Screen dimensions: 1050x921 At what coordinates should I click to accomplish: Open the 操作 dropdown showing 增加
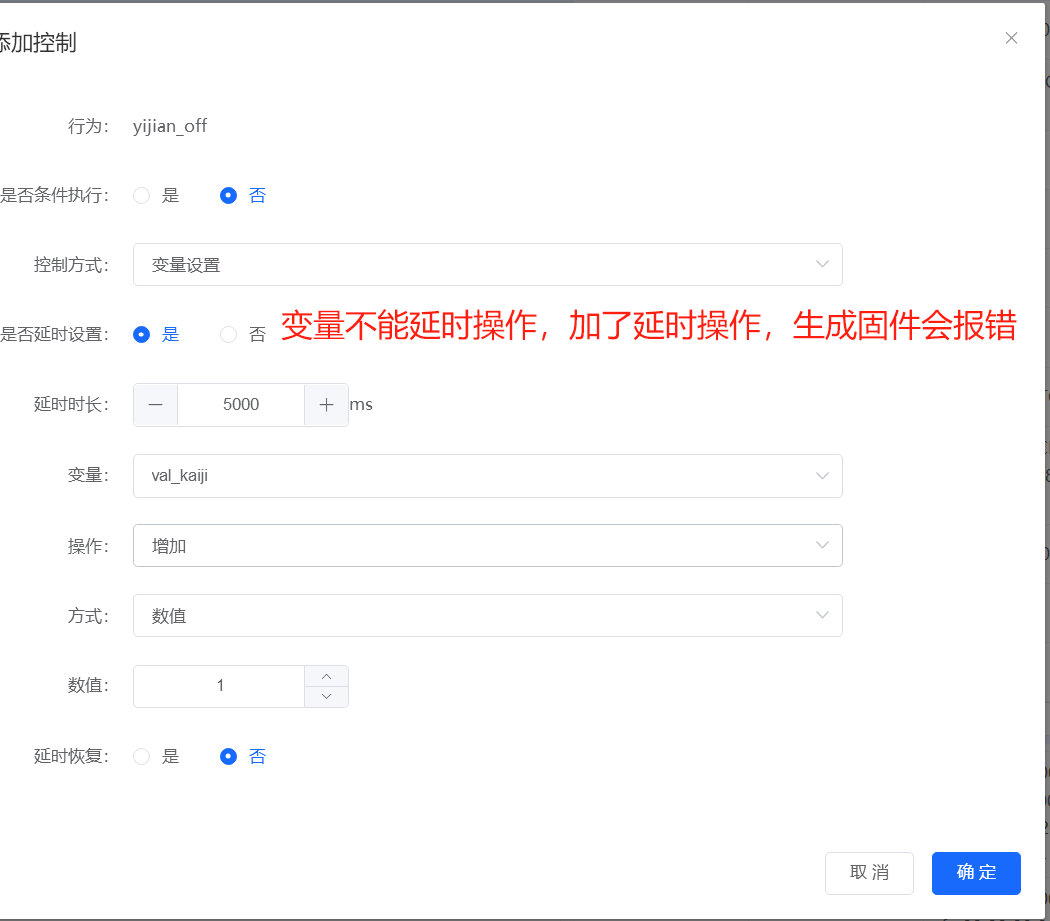pos(487,545)
